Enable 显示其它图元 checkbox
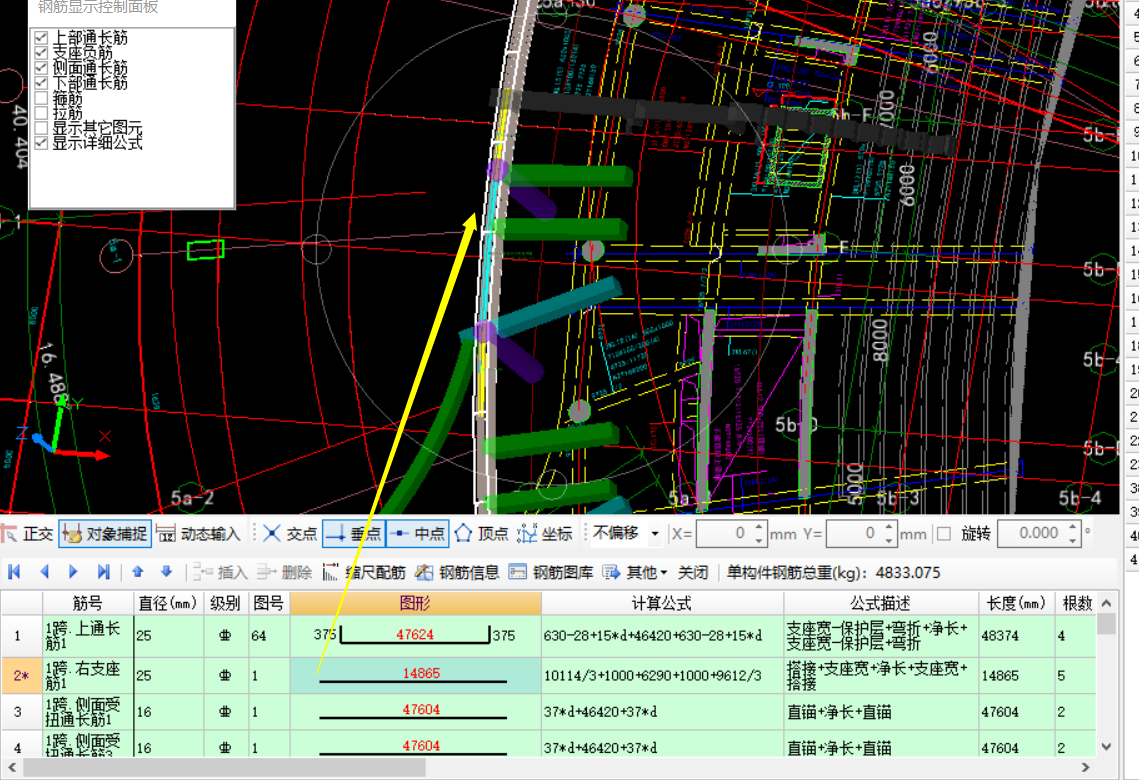The width and height of the screenshot is (1139, 780). coord(41,128)
